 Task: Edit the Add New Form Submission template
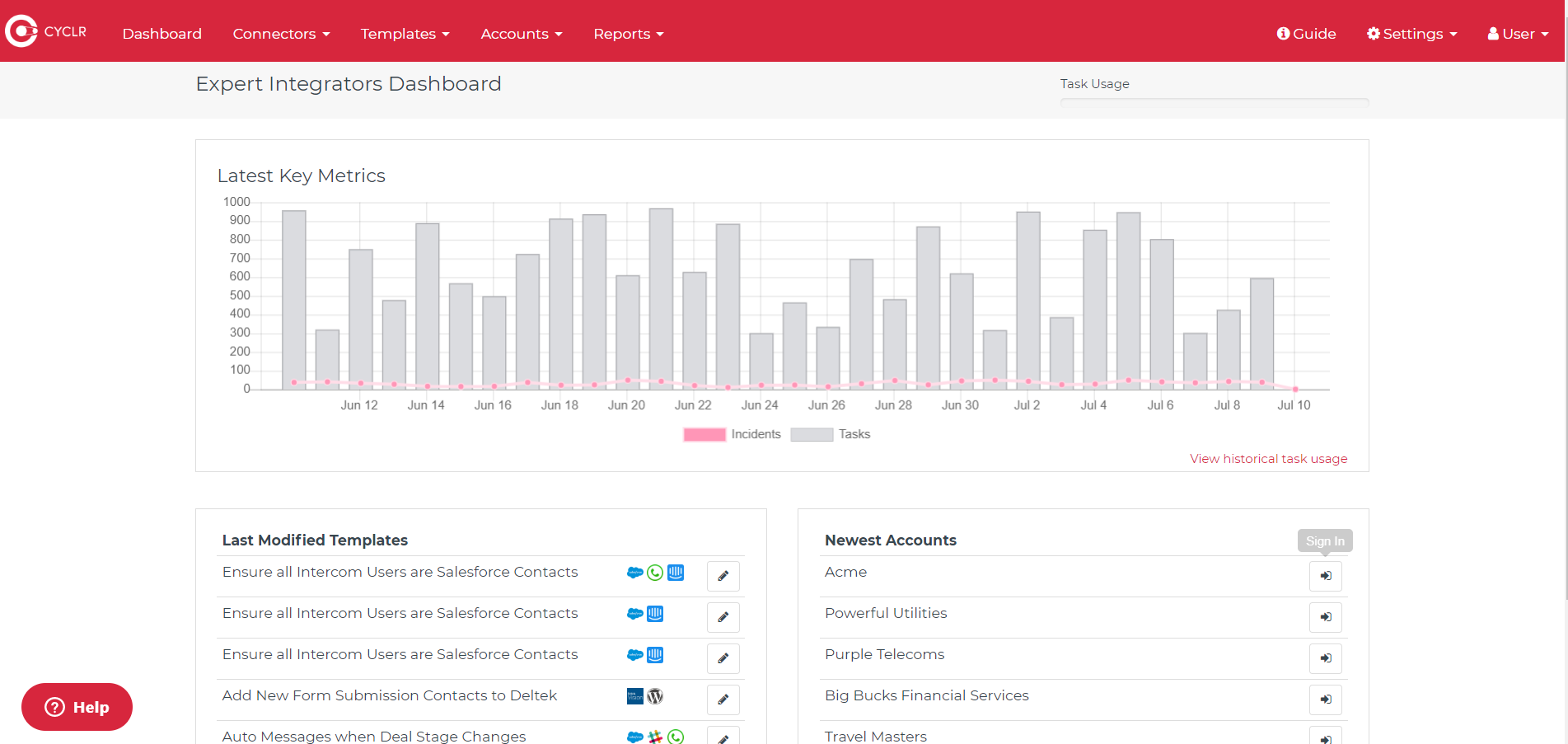pos(723,700)
